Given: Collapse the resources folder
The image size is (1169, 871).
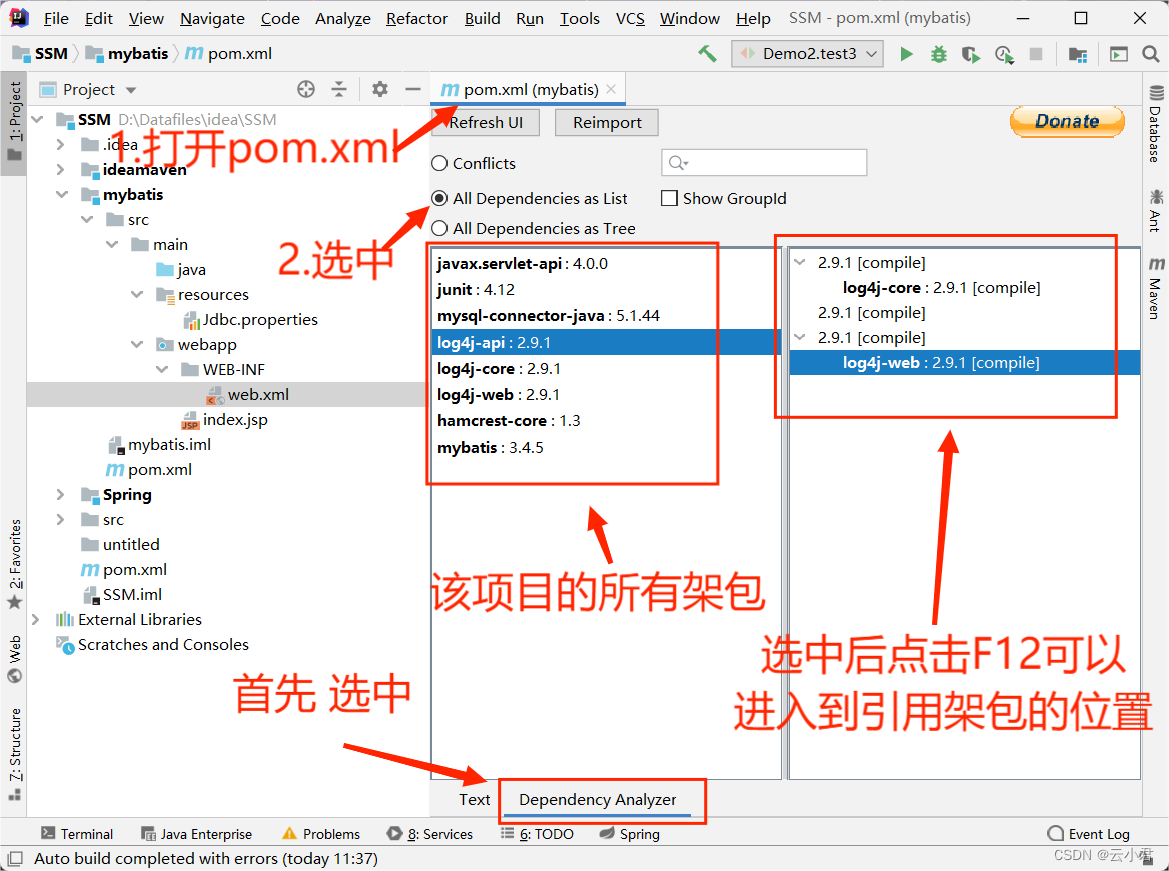Looking at the screenshot, I should pyautogui.click(x=136, y=295).
